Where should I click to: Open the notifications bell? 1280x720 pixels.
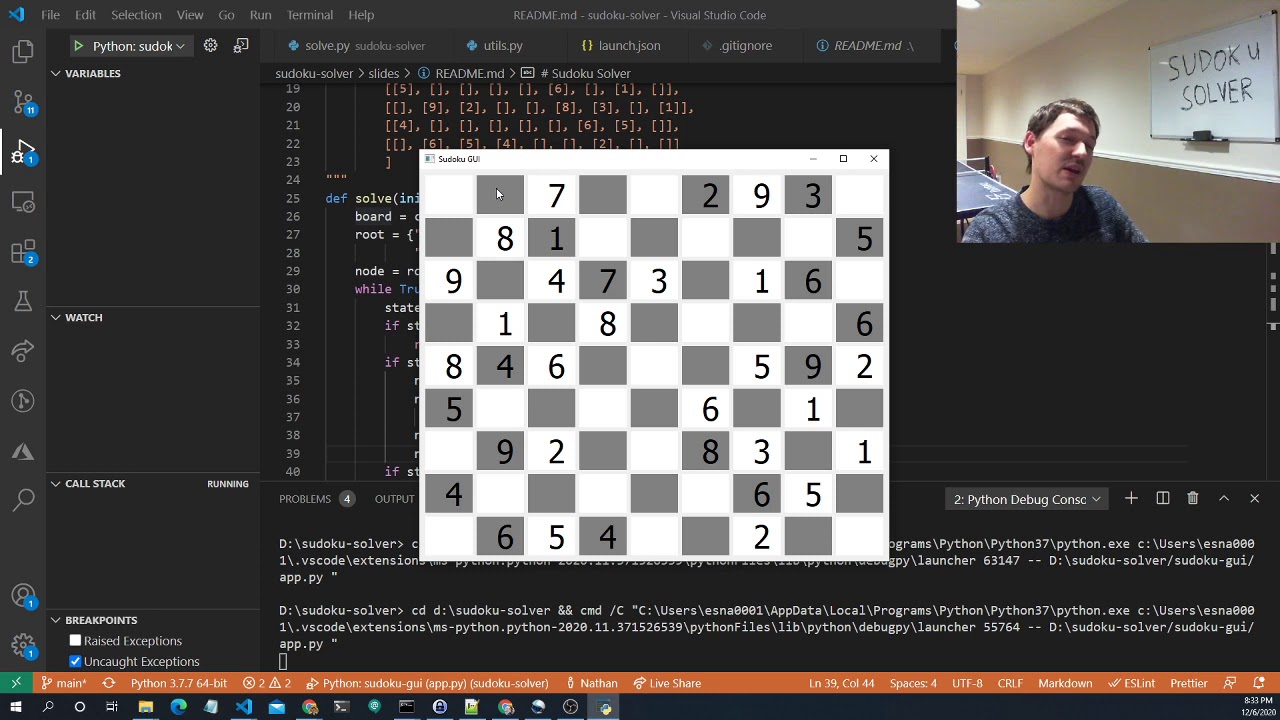(x=1259, y=683)
